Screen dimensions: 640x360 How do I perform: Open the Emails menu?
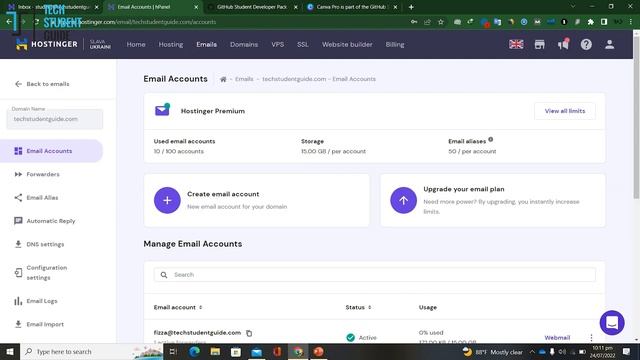pos(207,44)
